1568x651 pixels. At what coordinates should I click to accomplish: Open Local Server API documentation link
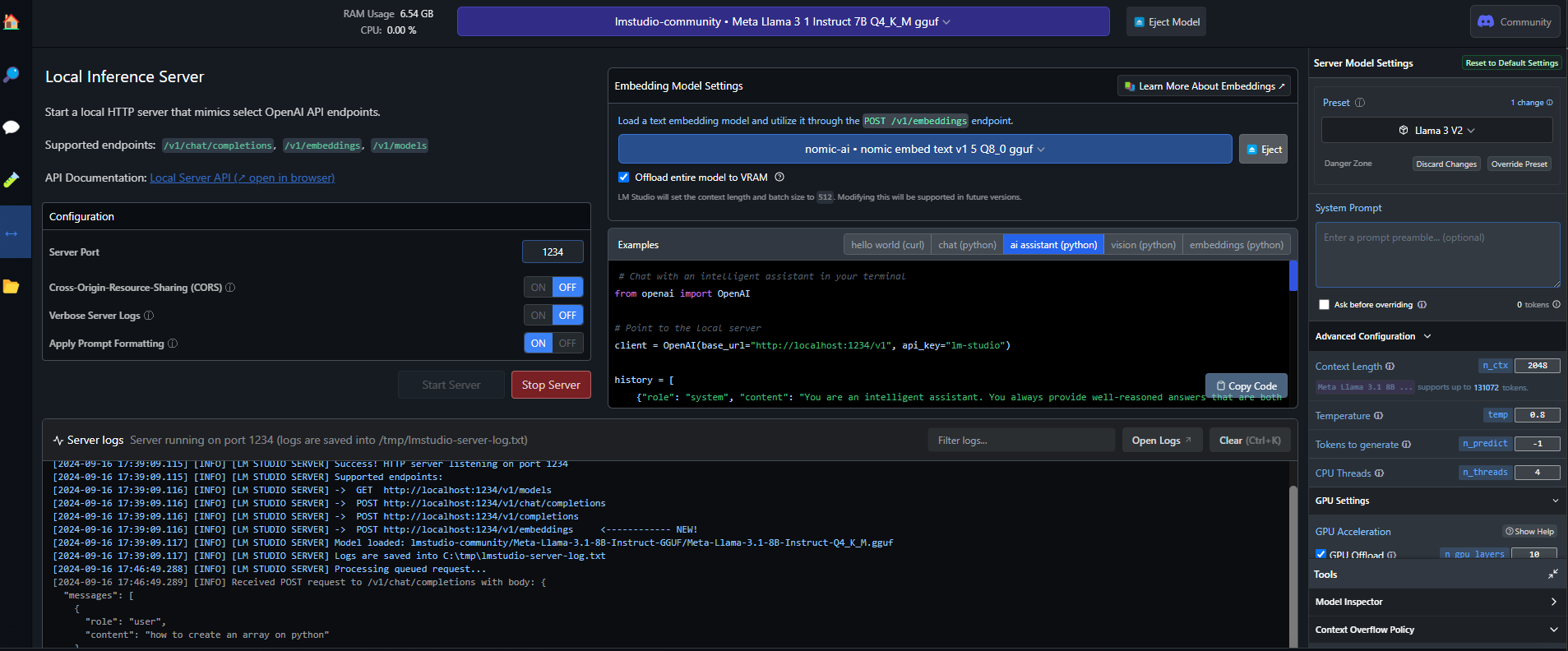point(243,178)
